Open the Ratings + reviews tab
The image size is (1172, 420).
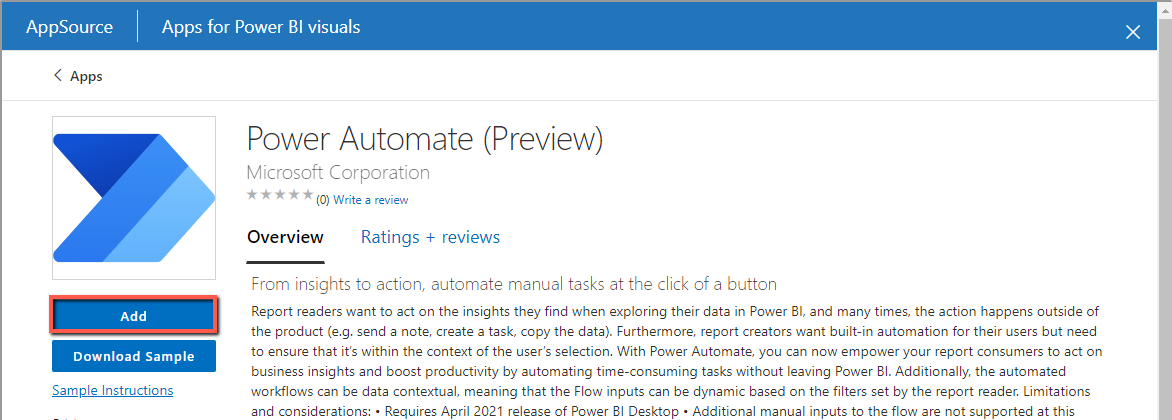(431, 238)
